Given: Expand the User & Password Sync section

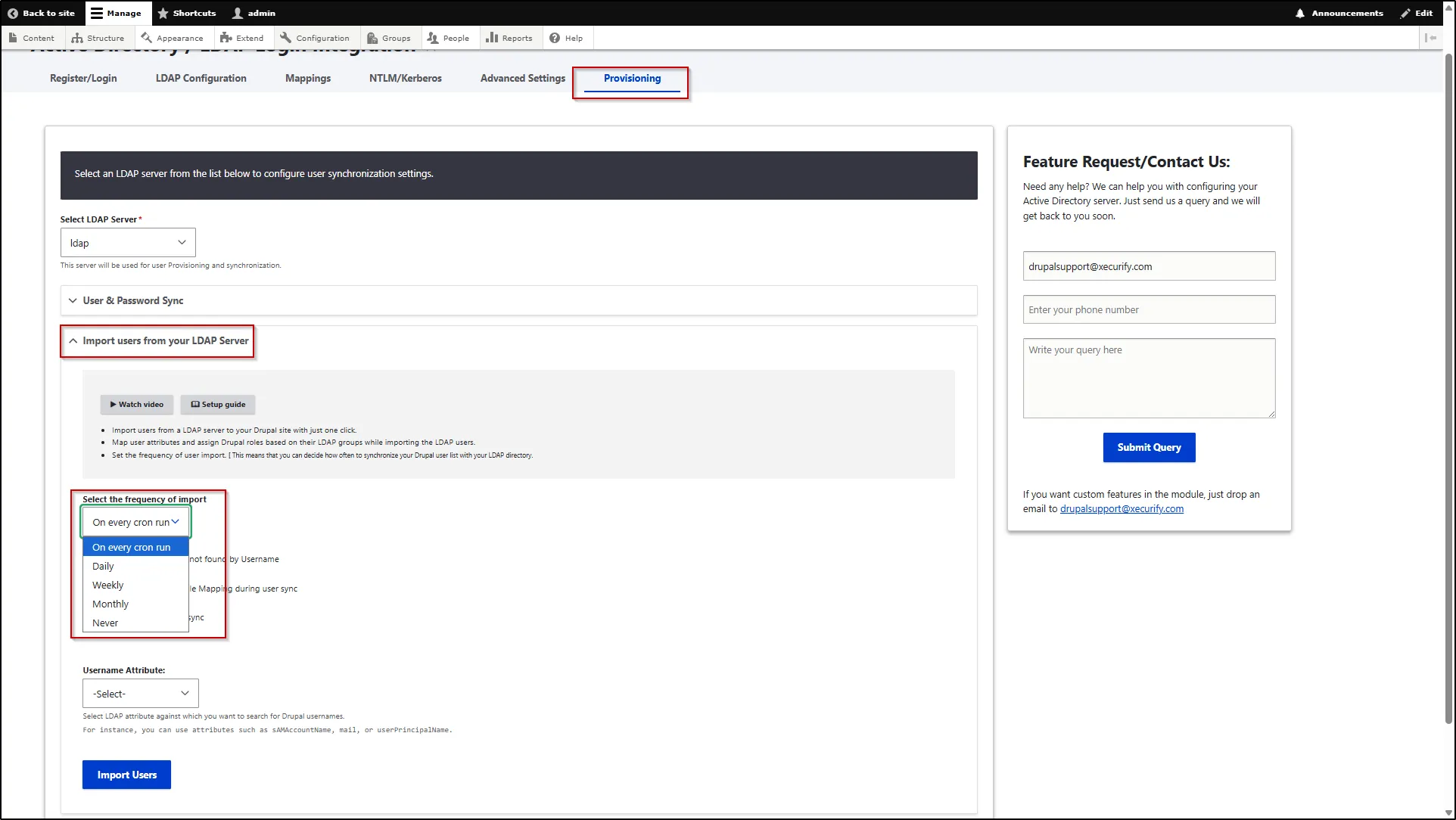Looking at the screenshot, I should [132, 300].
